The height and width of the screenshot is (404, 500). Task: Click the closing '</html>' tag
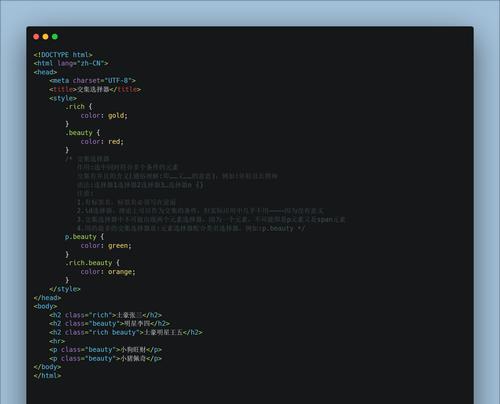(47, 376)
